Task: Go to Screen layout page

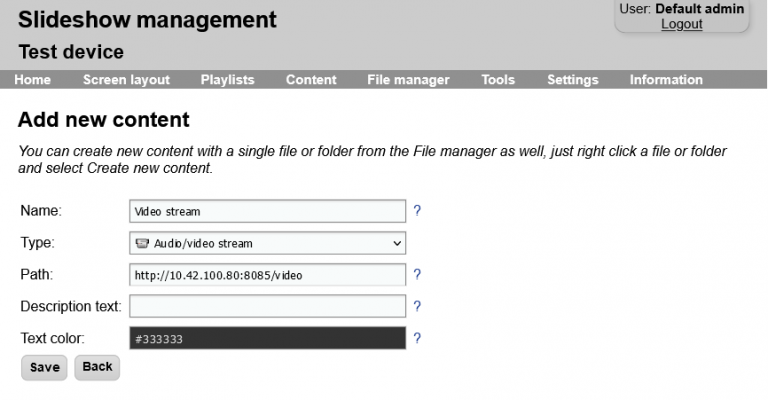Action: [126, 80]
